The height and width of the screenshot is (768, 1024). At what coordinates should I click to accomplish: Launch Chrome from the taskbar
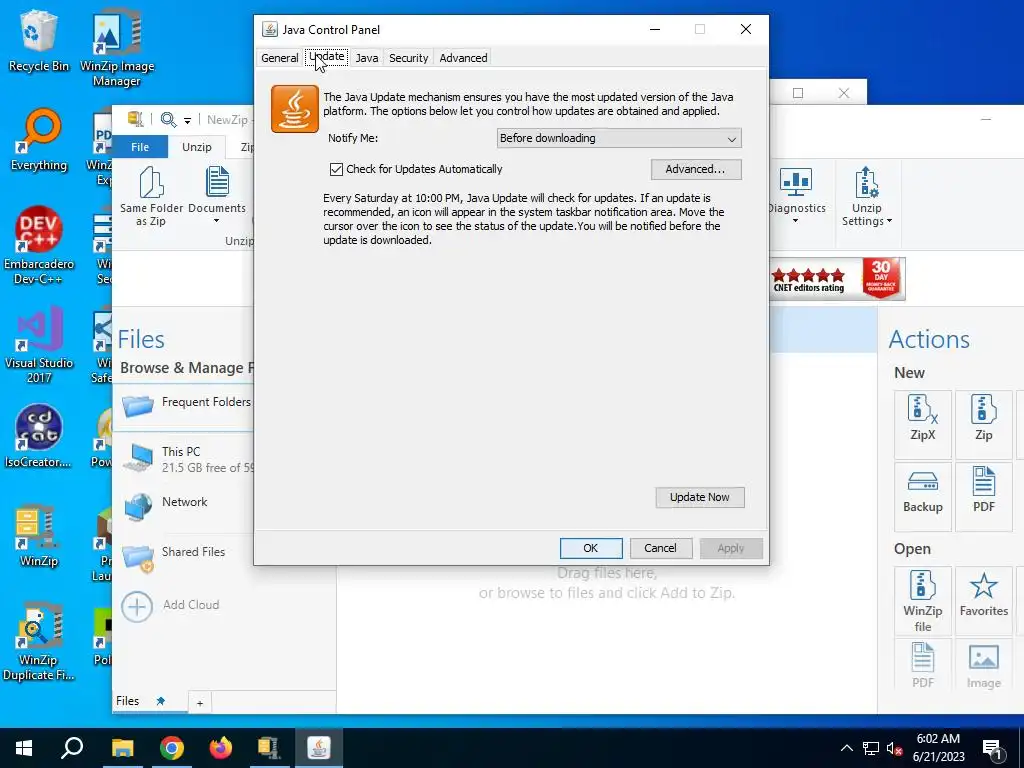(172, 748)
